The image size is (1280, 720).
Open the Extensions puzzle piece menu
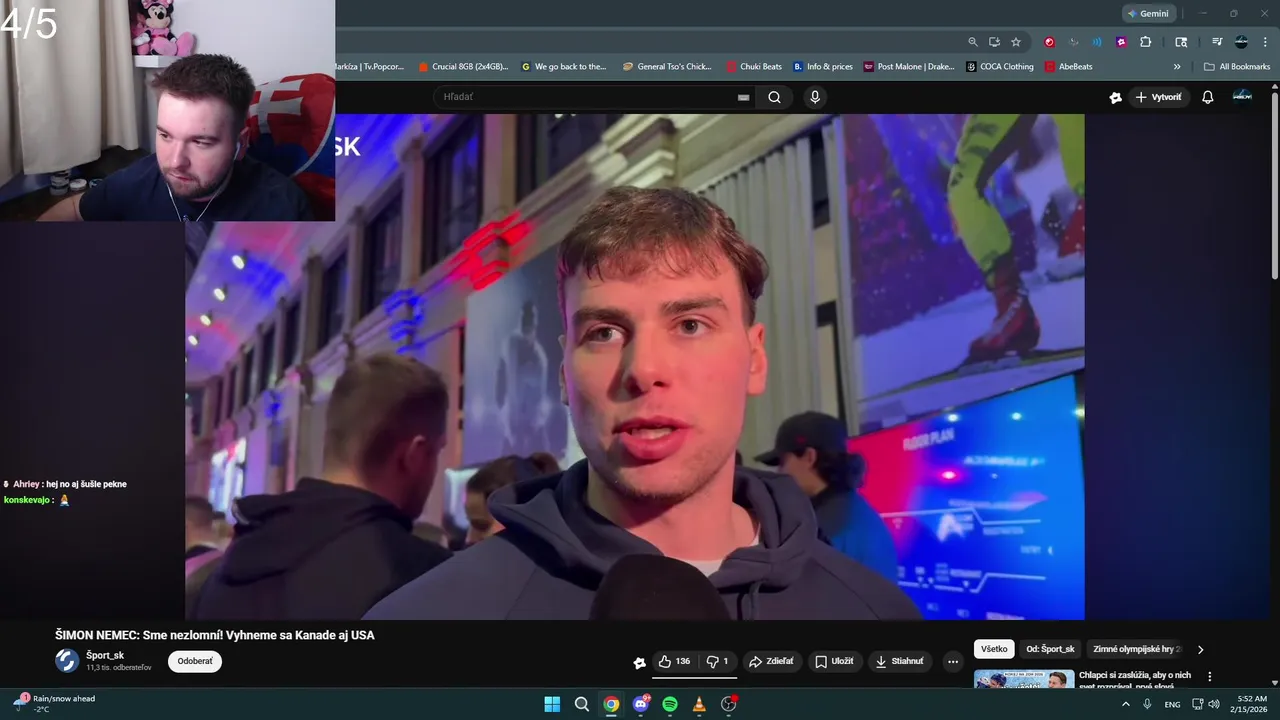pyautogui.click(x=1146, y=42)
